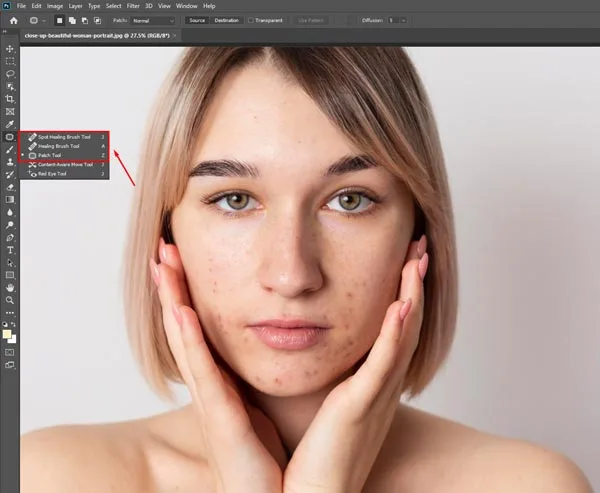Open the 3D menu
Viewport: 600px width, 493px height.
point(149,6)
